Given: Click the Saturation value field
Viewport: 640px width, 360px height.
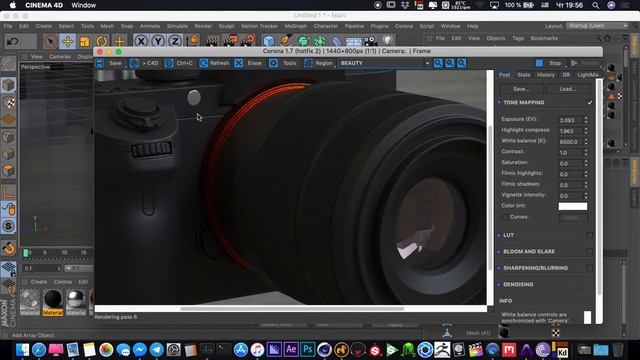Looking at the screenshot, I should pyautogui.click(x=571, y=163).
